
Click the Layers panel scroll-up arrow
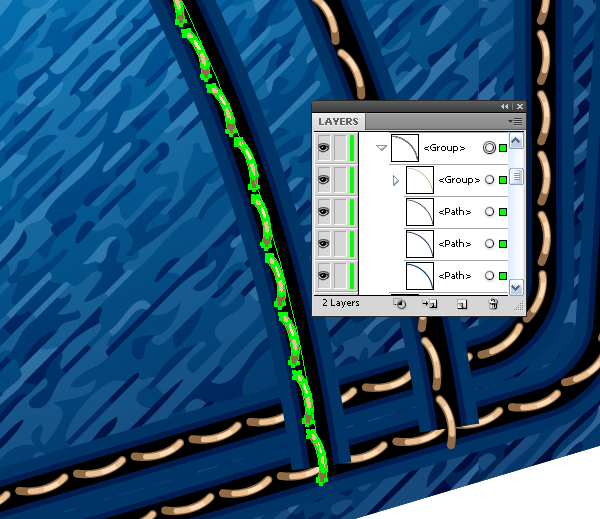point(516,141)
